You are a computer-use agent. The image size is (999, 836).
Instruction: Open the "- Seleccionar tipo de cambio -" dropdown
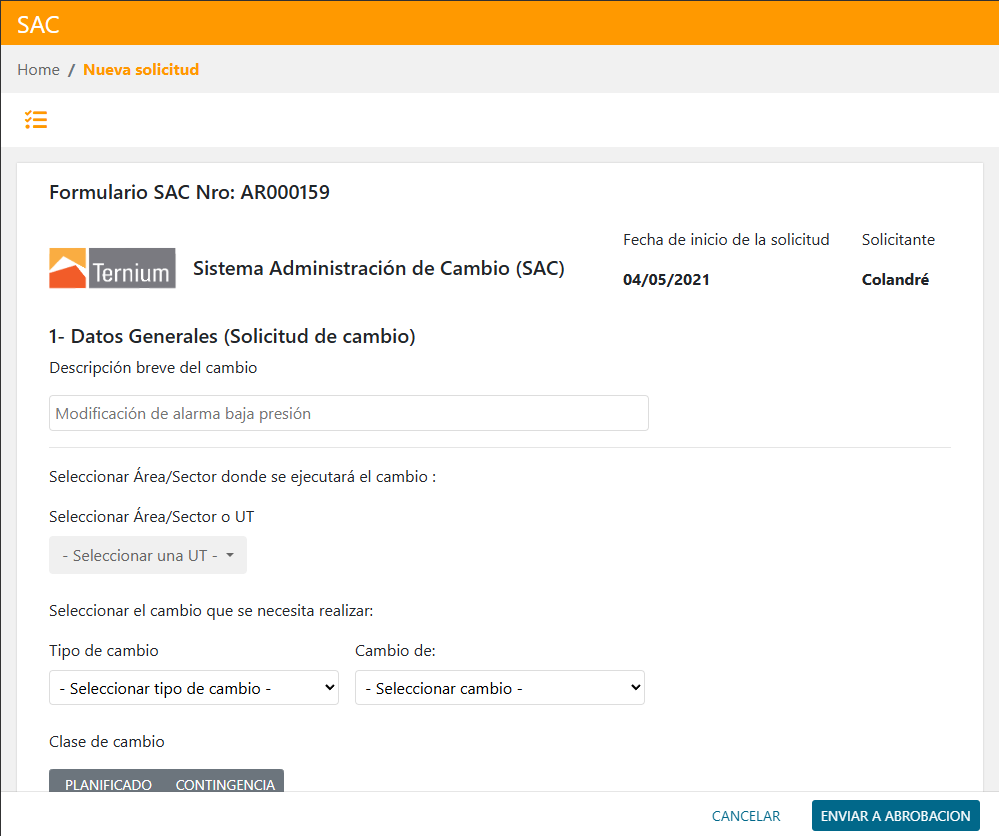[193, 687]
